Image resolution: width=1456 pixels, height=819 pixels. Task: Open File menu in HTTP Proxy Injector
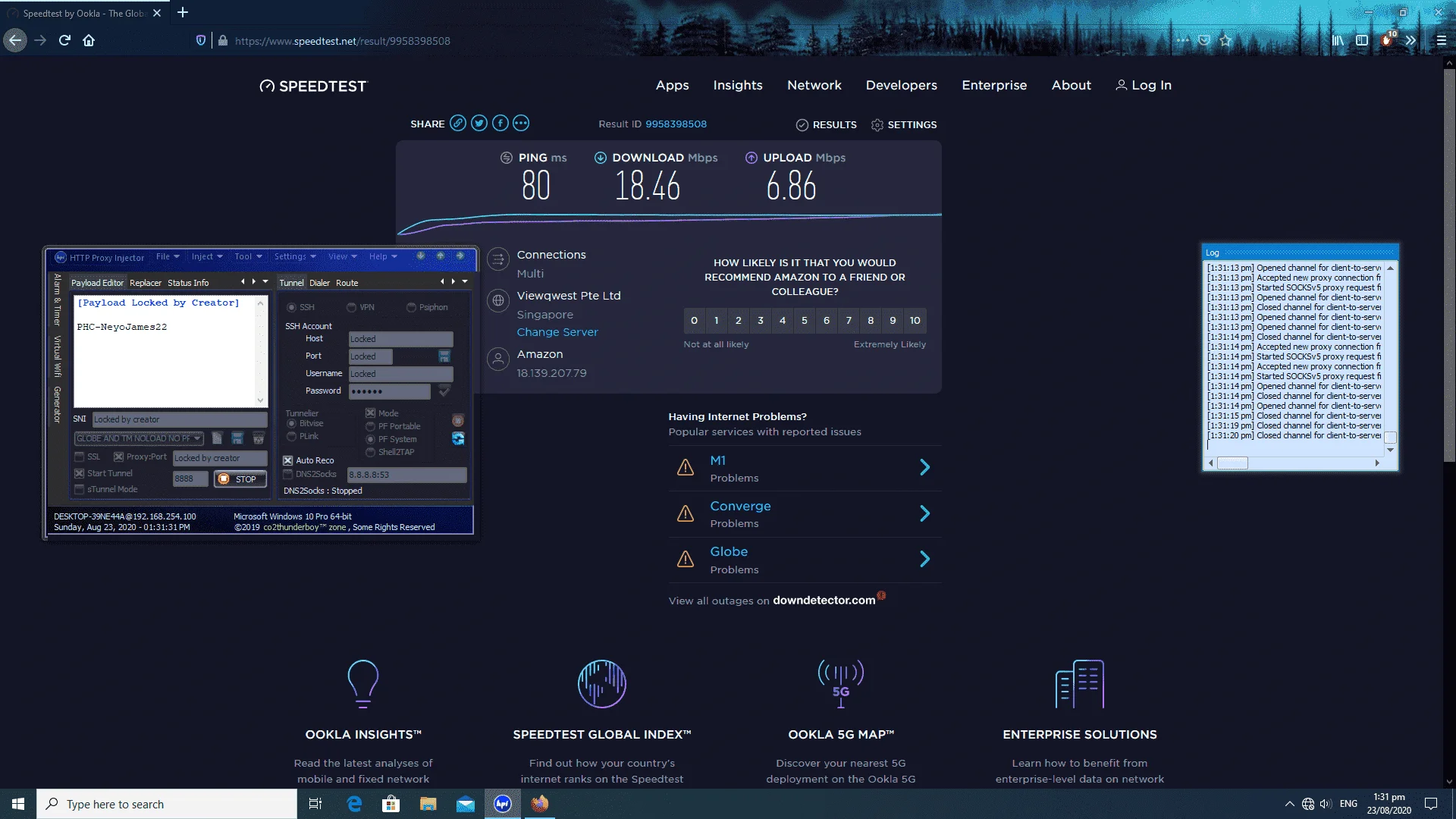pyautogui.click(x=168, y=256)
